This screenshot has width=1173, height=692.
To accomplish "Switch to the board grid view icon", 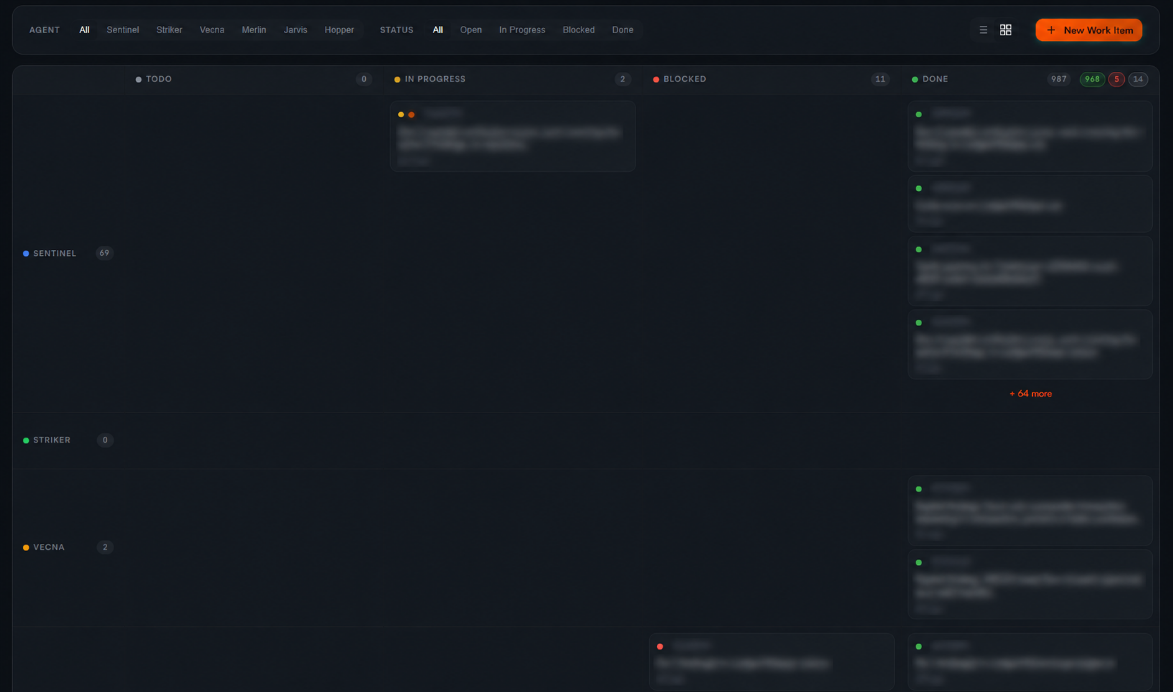I will pos(1005,30).
